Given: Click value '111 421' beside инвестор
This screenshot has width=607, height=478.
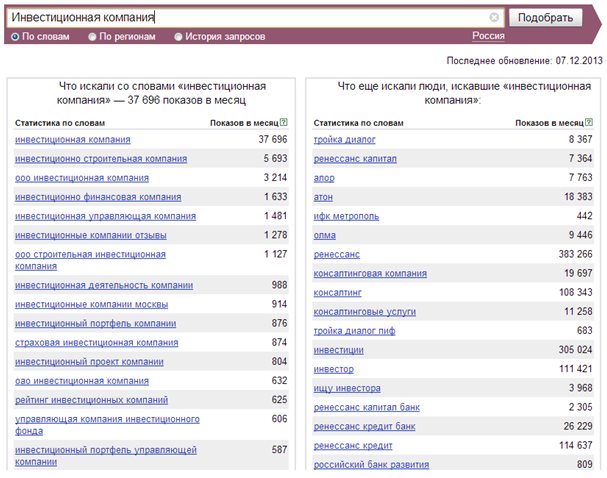Looking at the screenshot, I should (576, 368).
